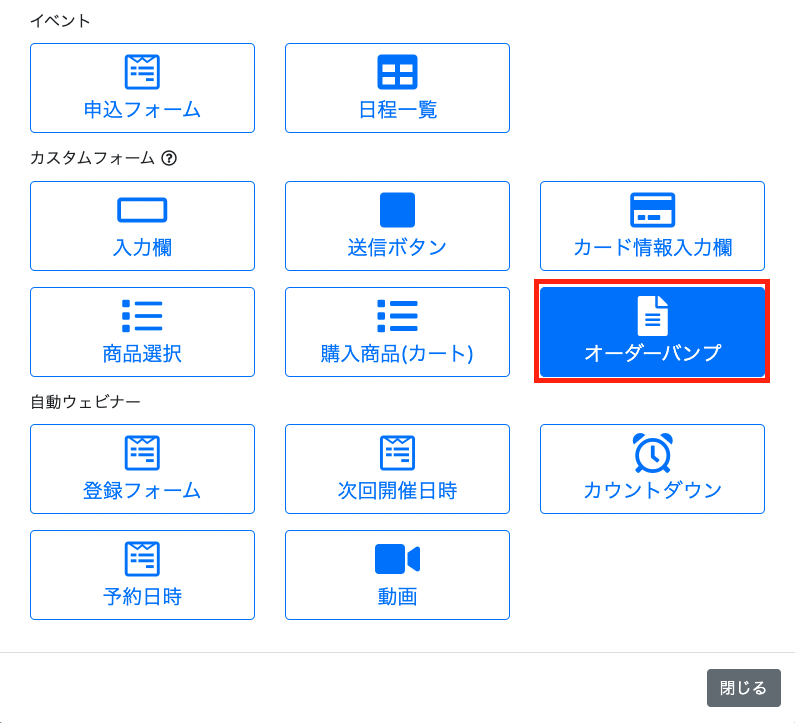The height and width of the screenshot is (723, 795).
Task: Click the rectangle outline icon for 入力欄
Action: click(142, 210)
